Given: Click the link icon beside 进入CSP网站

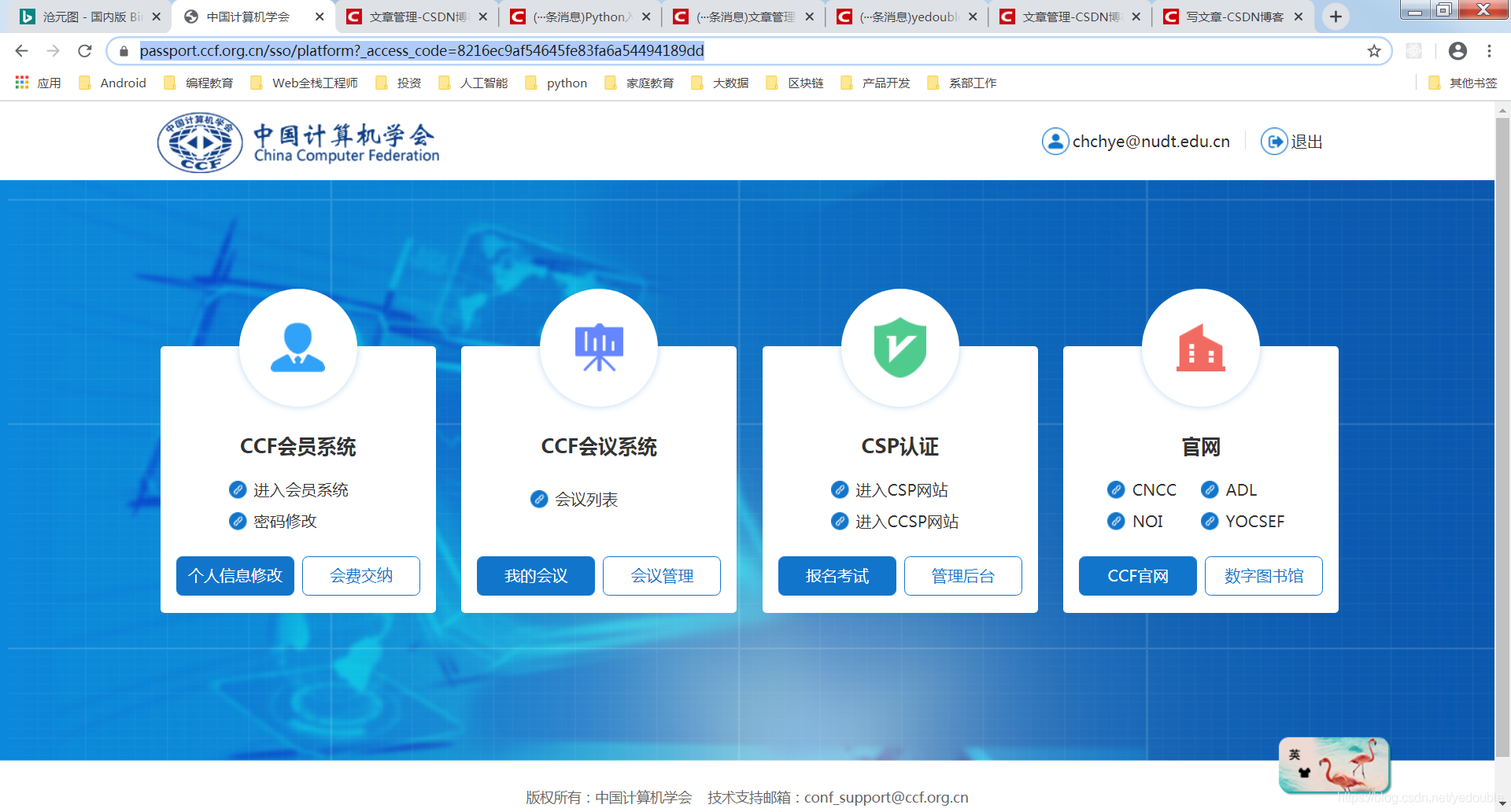Looking at the screenshot, I should coord(840,490).
